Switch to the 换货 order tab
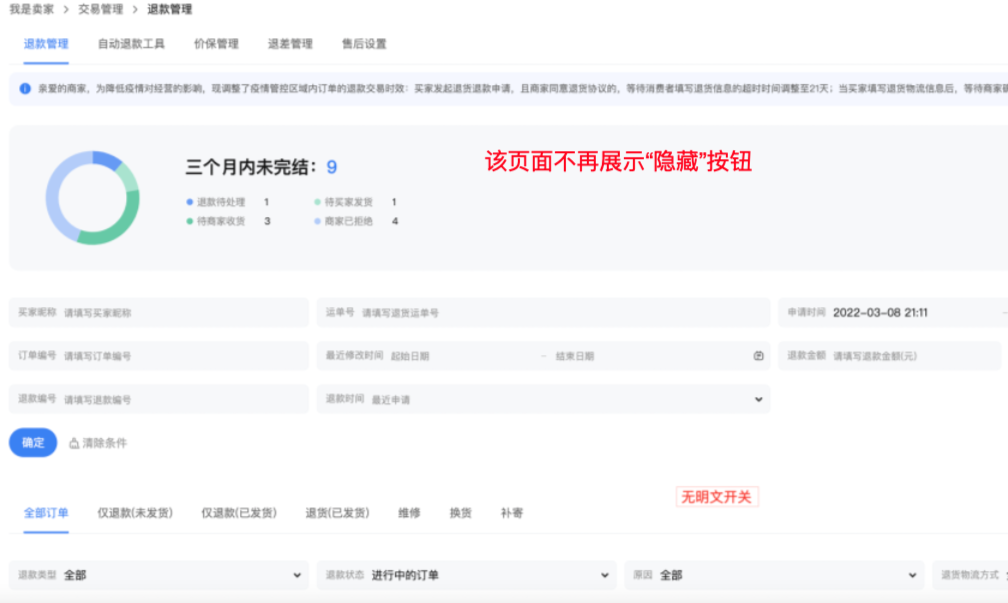The height and width of the screenshot is (603, 1008). pos(460,513)
